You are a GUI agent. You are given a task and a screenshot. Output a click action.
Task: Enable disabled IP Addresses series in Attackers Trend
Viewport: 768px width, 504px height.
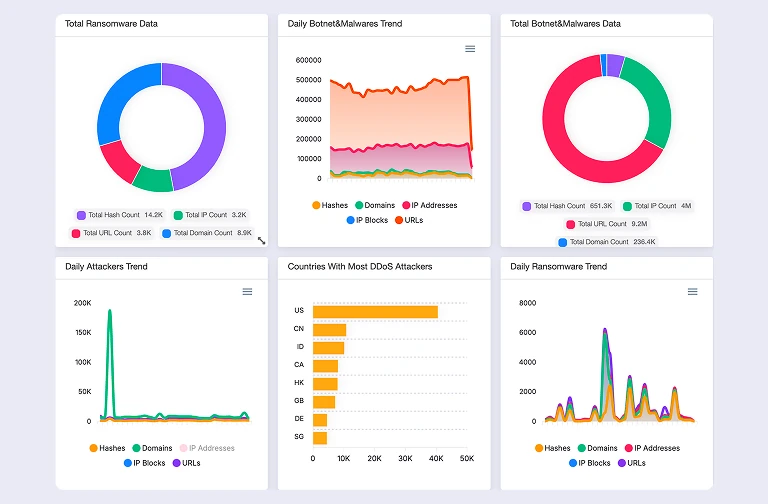point(207,448)
